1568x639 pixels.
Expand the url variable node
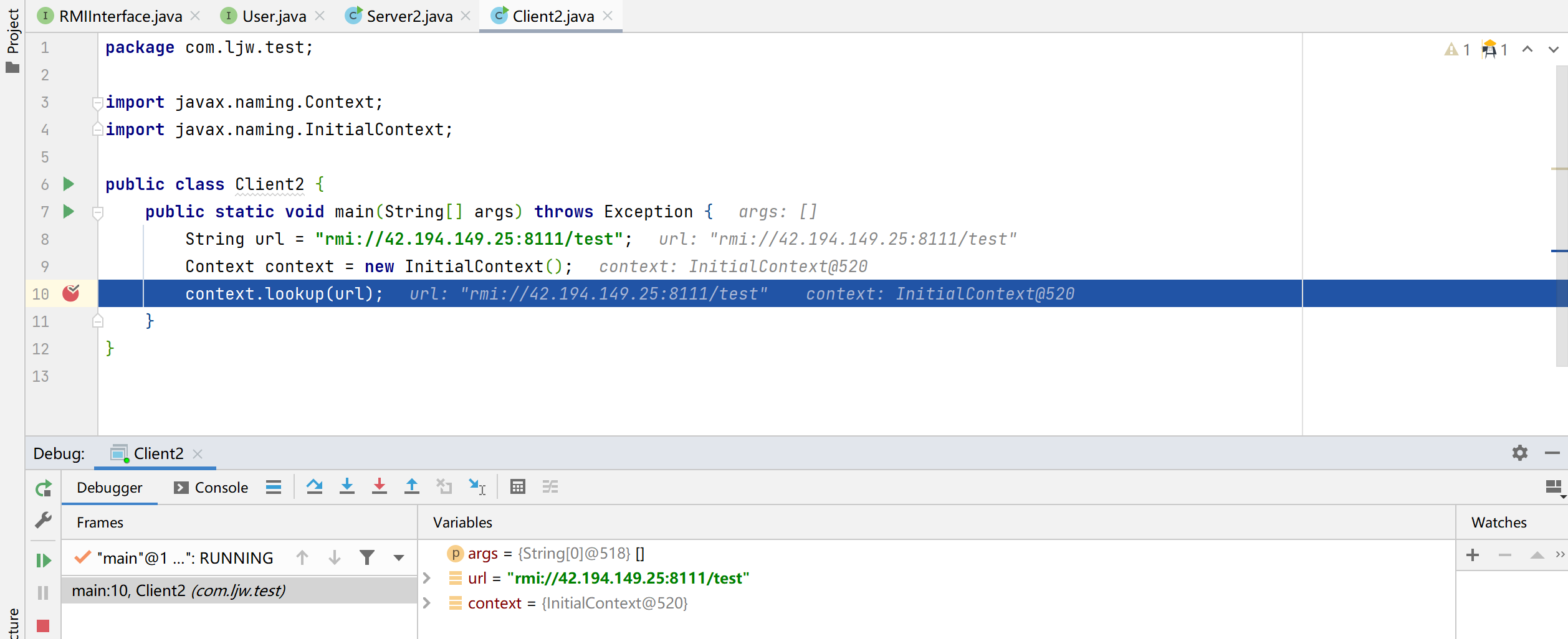coord(427,578)
